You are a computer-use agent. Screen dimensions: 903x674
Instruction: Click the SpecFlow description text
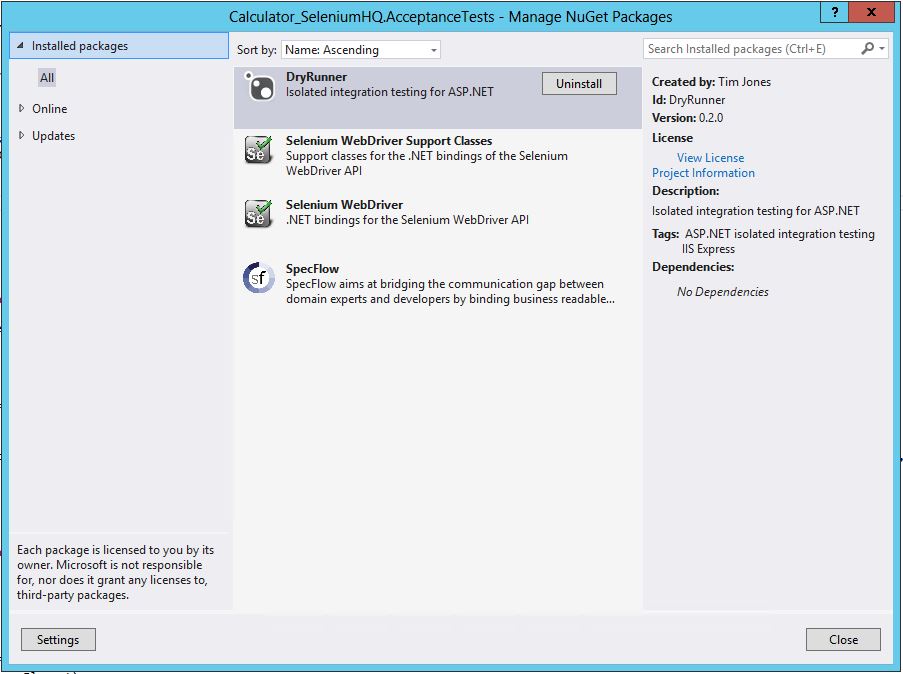click(450, 291)
